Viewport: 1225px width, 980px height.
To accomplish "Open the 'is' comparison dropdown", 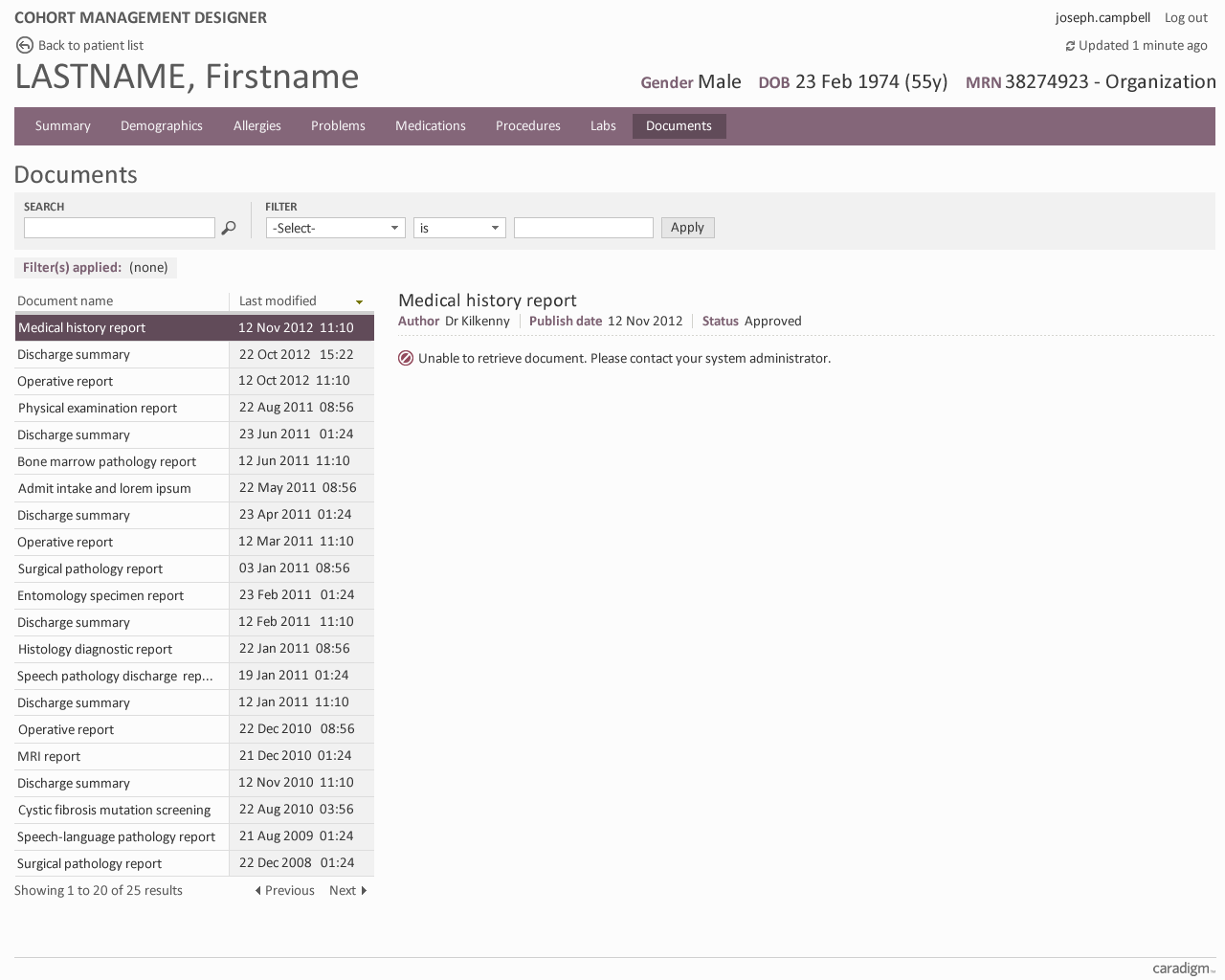I will [459, 228].
